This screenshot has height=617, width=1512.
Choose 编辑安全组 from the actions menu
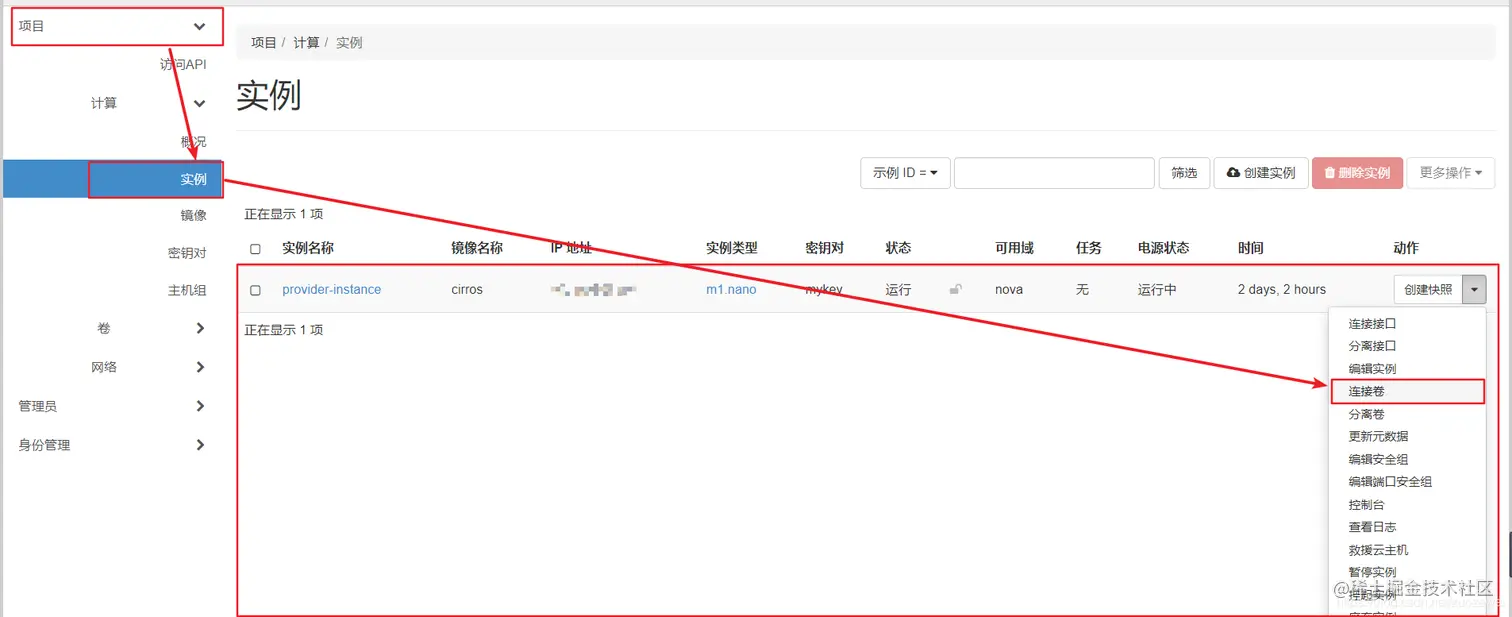point(1378,459)
